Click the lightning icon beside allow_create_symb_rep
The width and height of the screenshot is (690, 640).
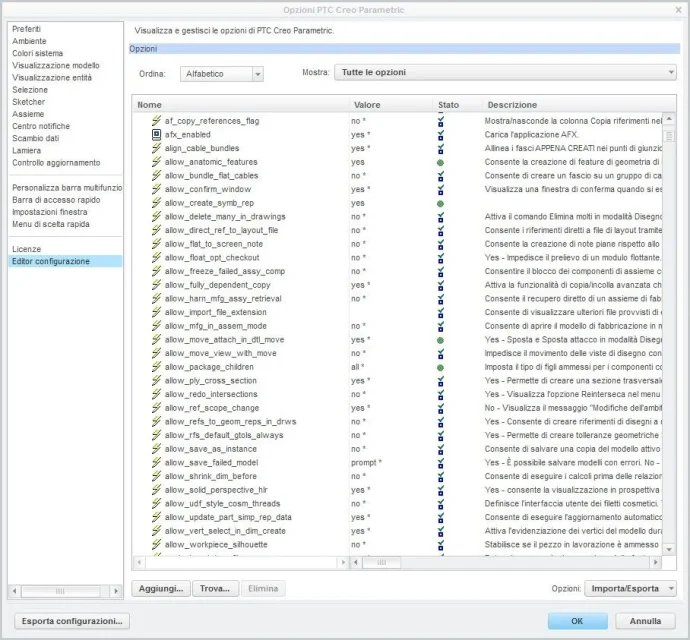point(156,202)
